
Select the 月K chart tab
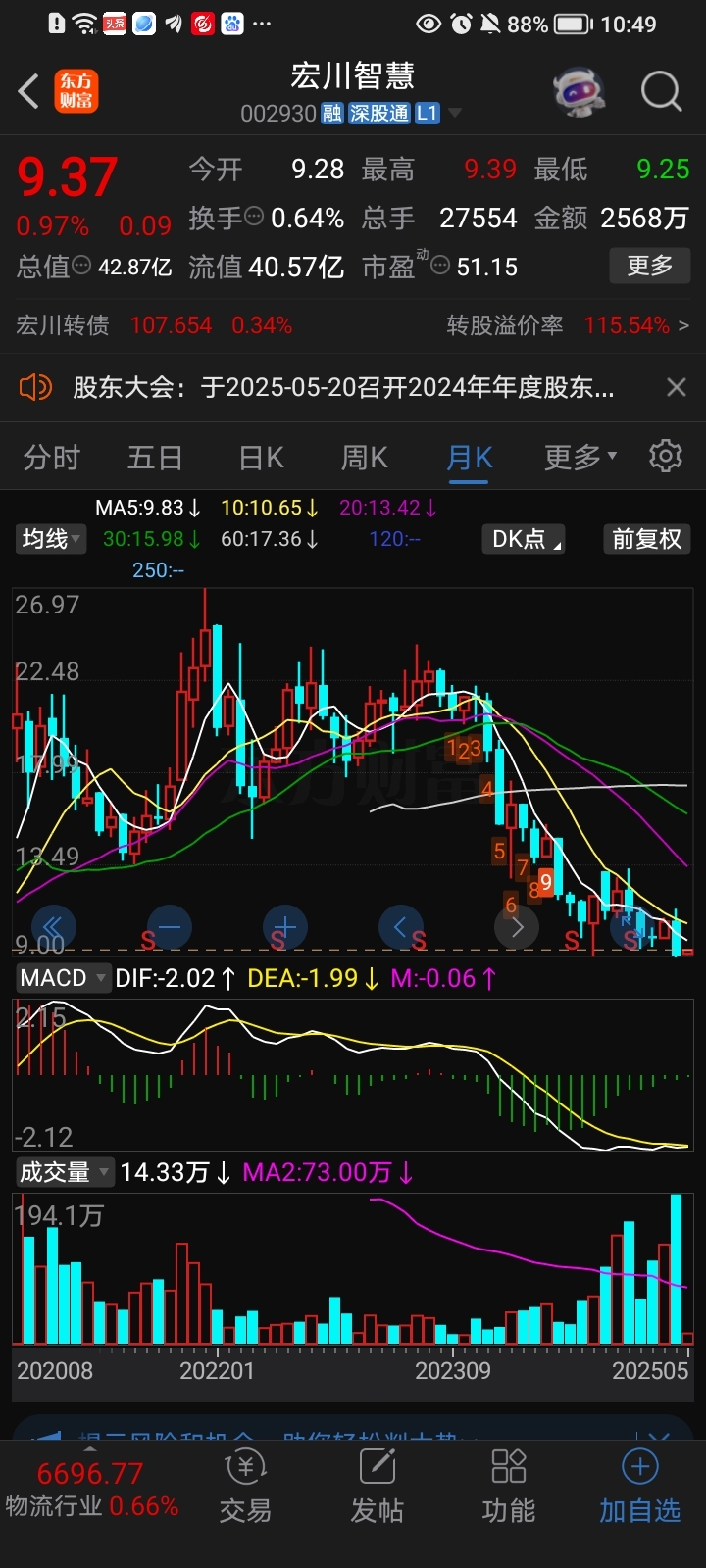coord(470,458)
